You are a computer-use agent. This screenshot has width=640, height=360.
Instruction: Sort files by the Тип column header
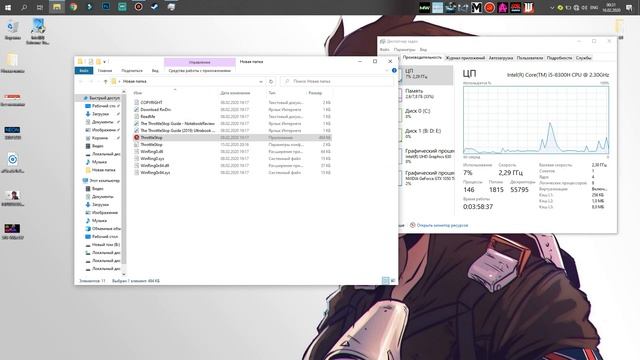272,93
